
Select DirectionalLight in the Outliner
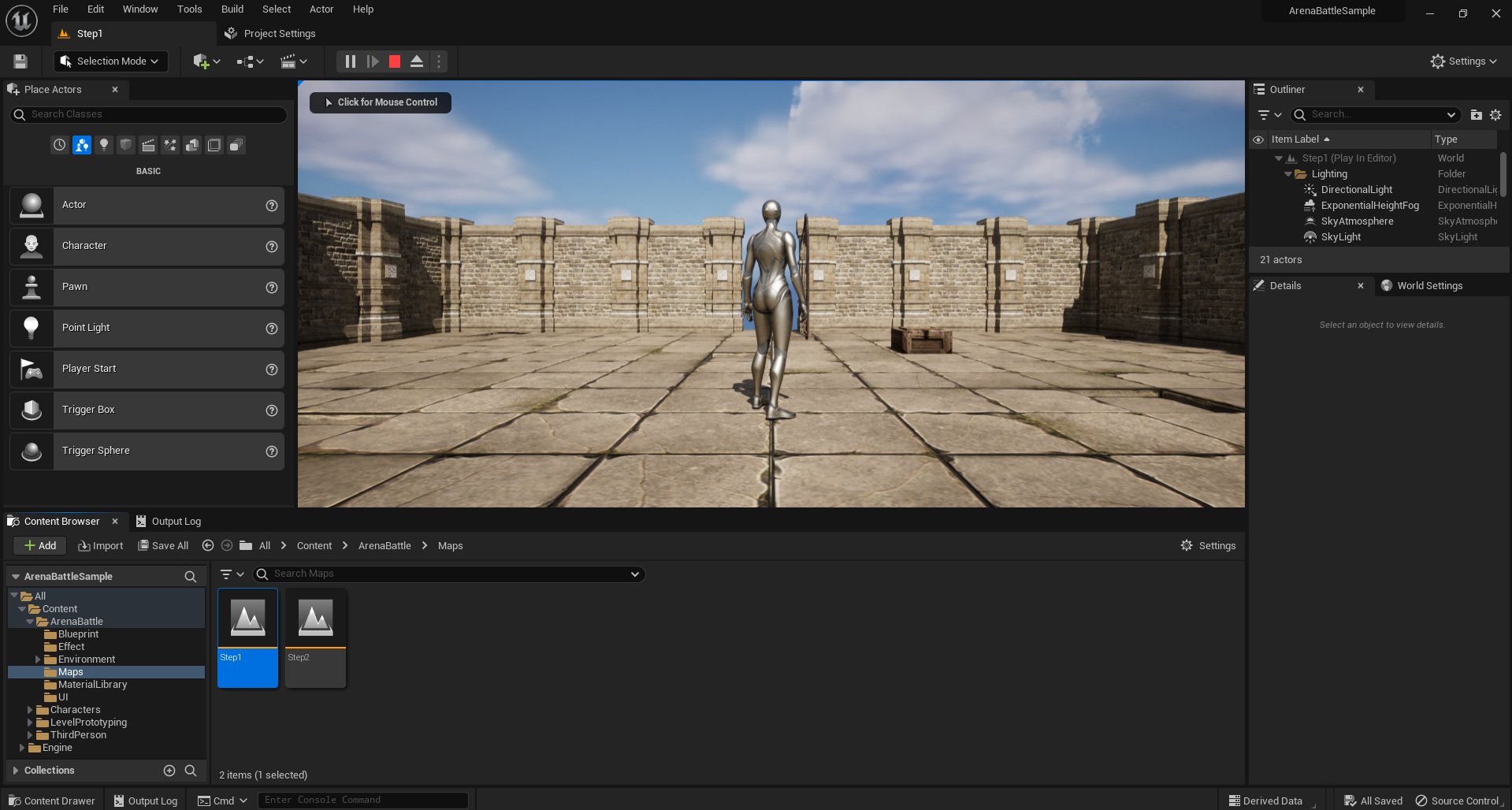tap(1356, 190)
